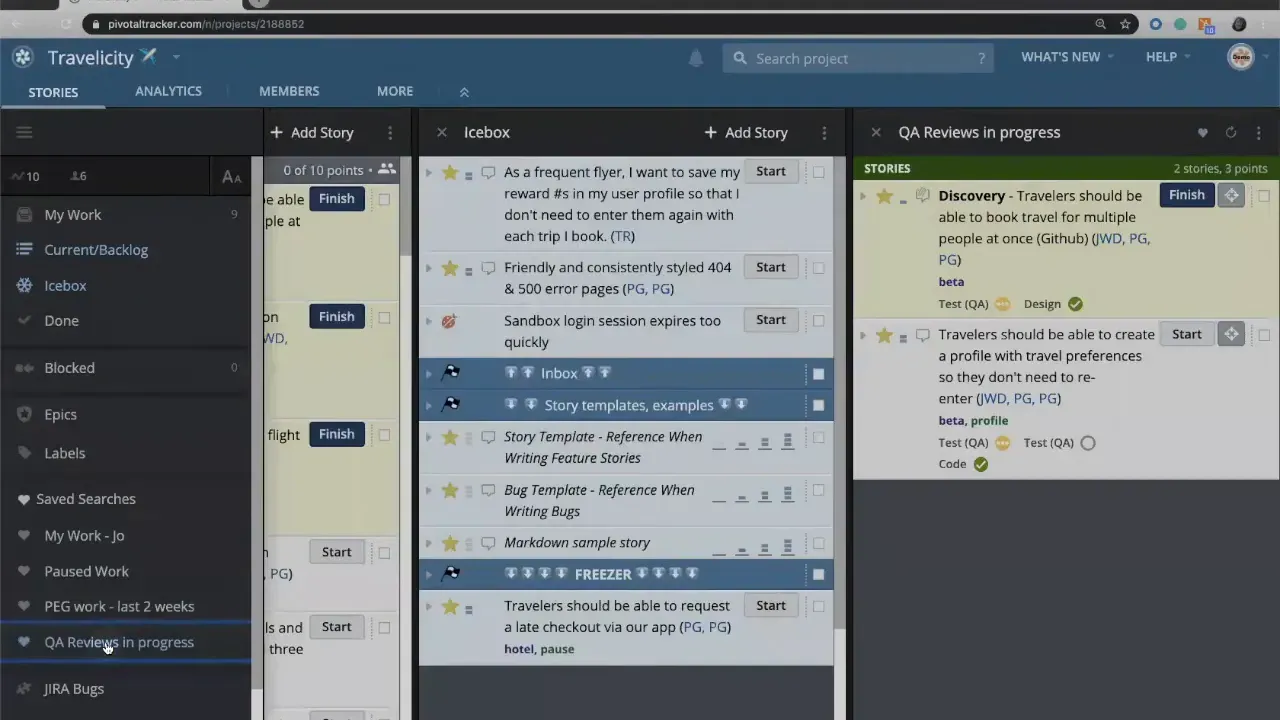1280x720 pixels.
Task: Open the kebab menu on the Icebox panel
Action: pyautogui.click(x=823, y=132)
